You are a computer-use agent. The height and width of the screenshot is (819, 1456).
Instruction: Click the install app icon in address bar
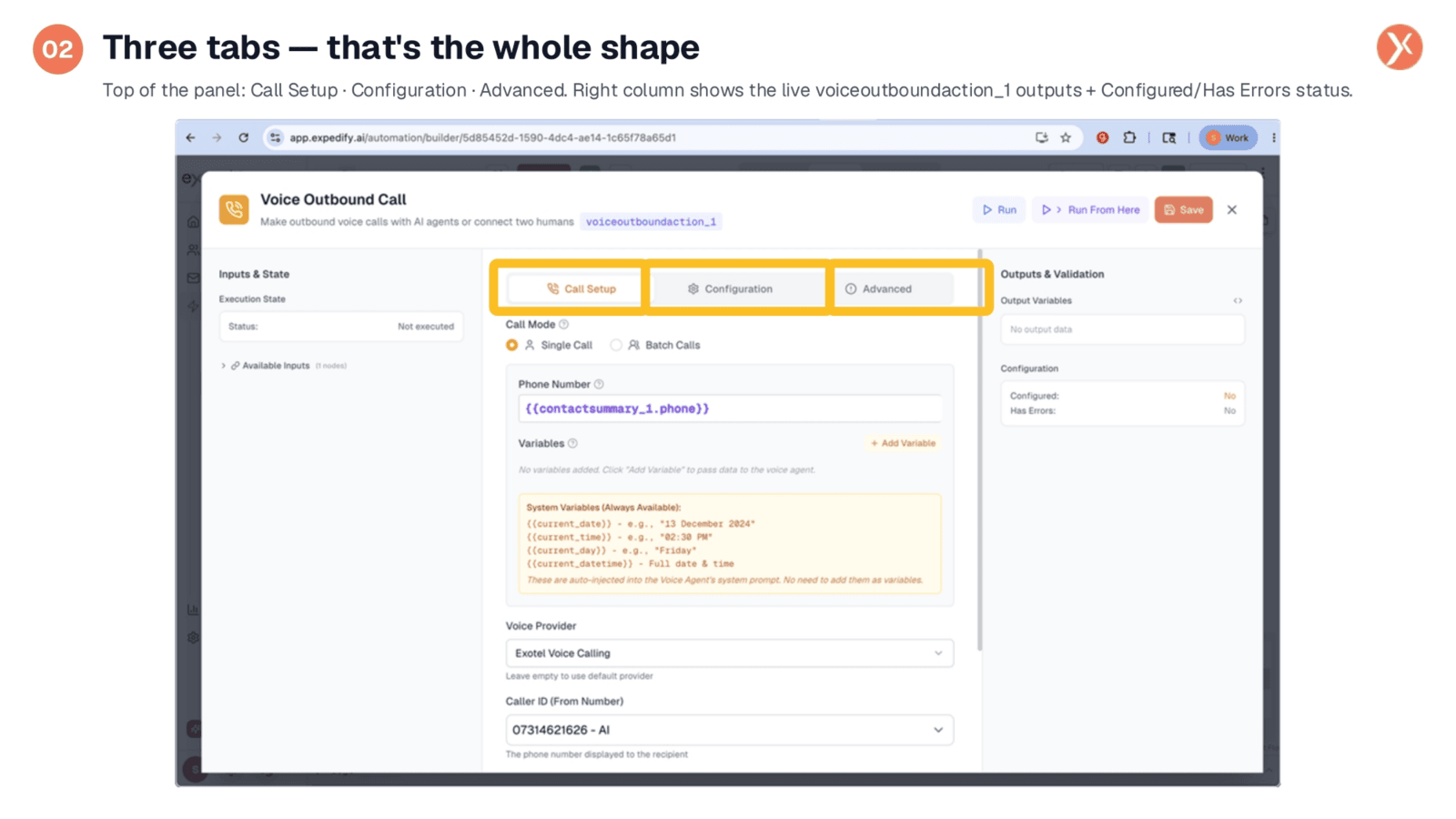pyautogui.click(x=1041, y=137)
